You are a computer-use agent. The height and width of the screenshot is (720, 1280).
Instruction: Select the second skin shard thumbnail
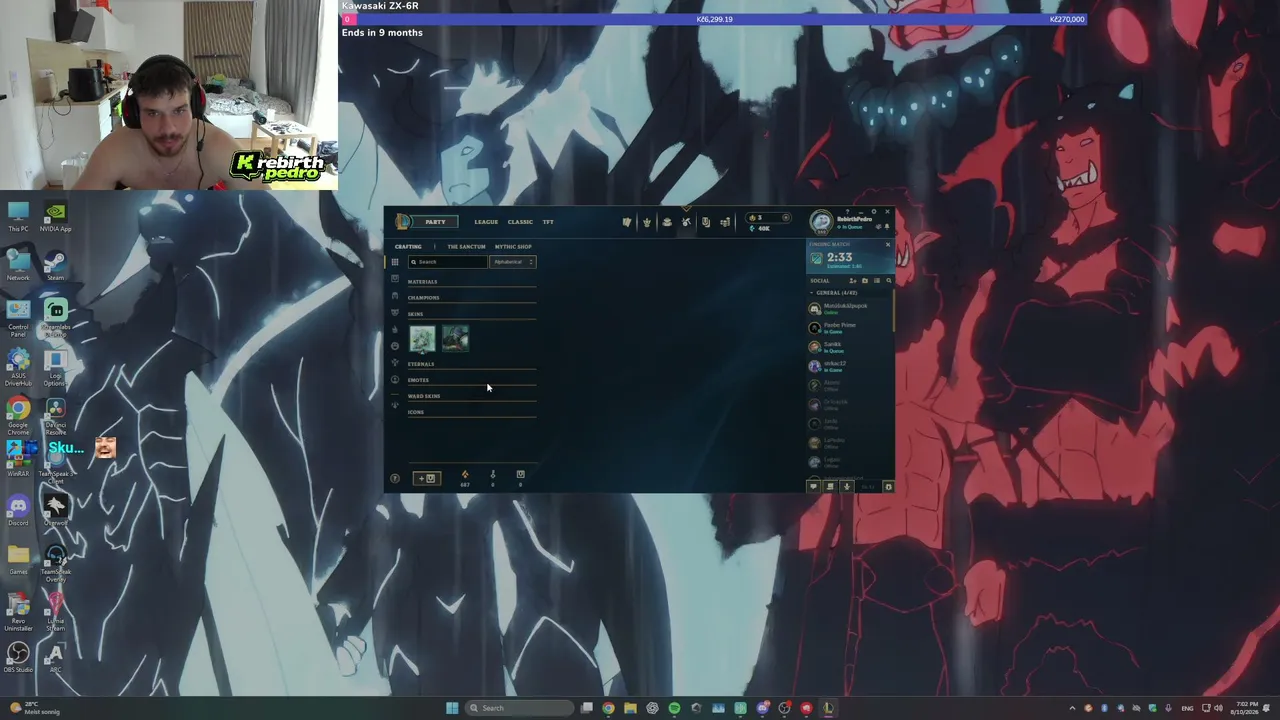455,339
